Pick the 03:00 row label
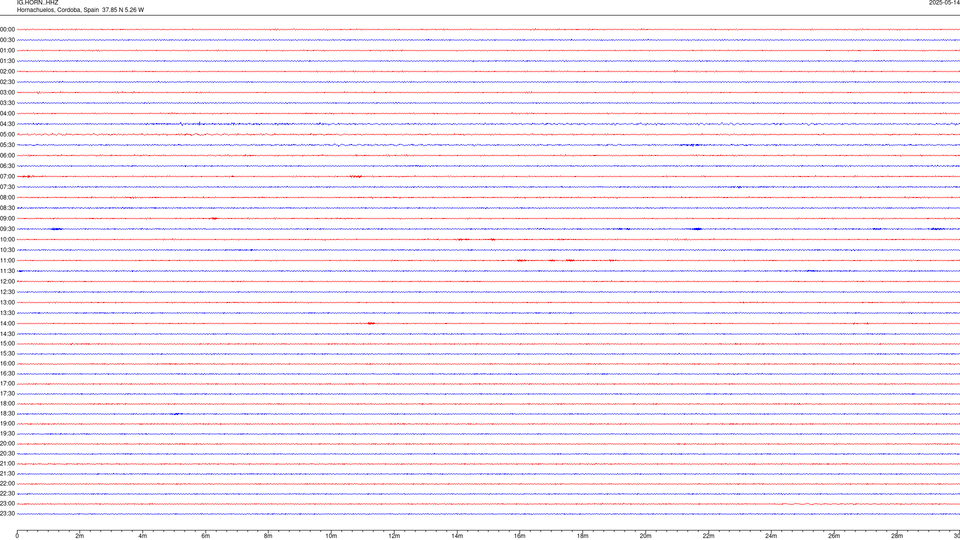 tap(7, 92)
